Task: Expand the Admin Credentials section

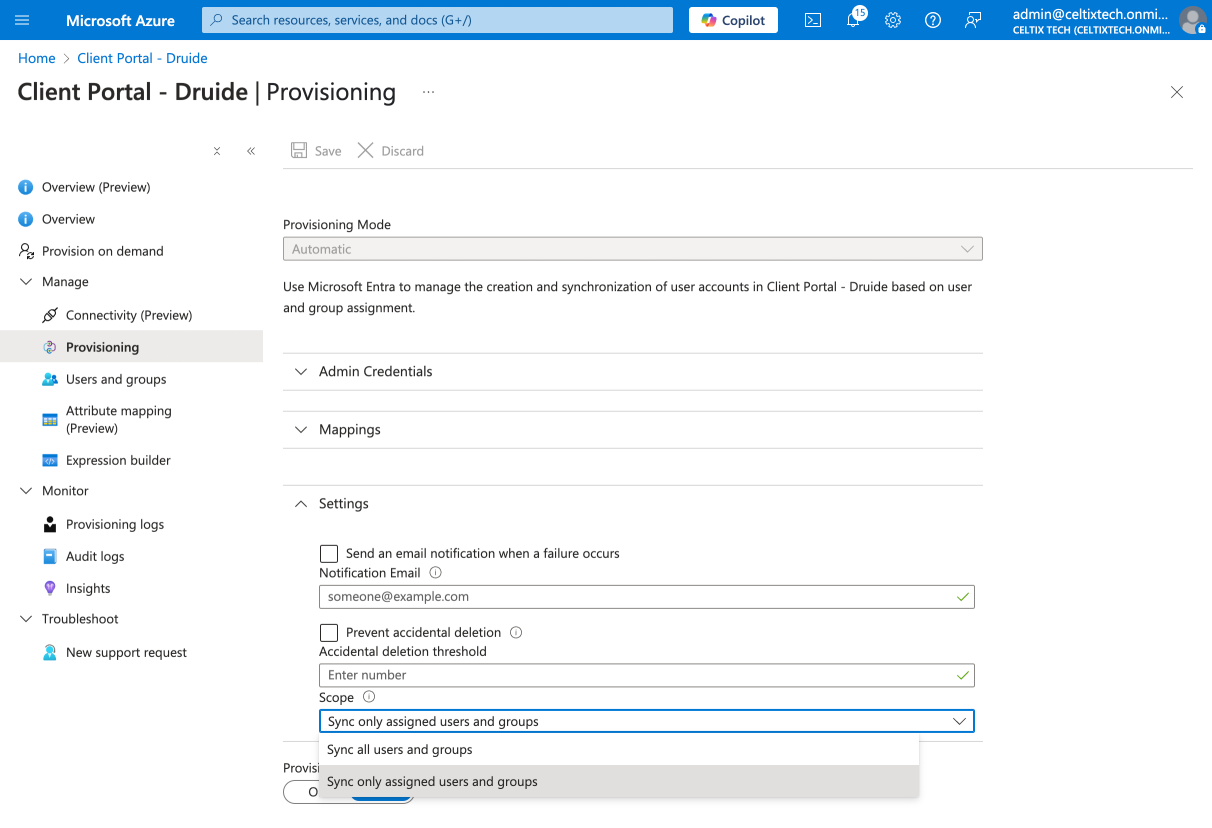Action: (375, 371)
